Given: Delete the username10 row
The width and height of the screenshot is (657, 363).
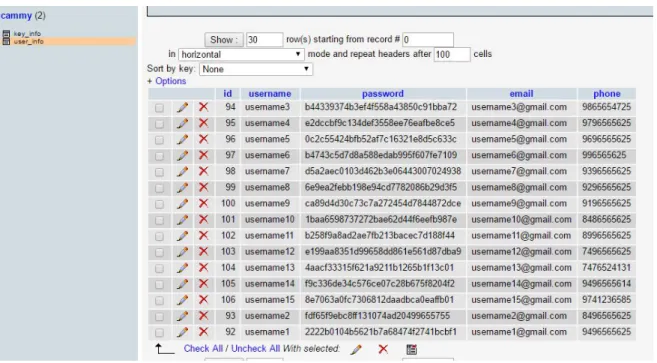Looking at the screenshot, I should (204, 219).
